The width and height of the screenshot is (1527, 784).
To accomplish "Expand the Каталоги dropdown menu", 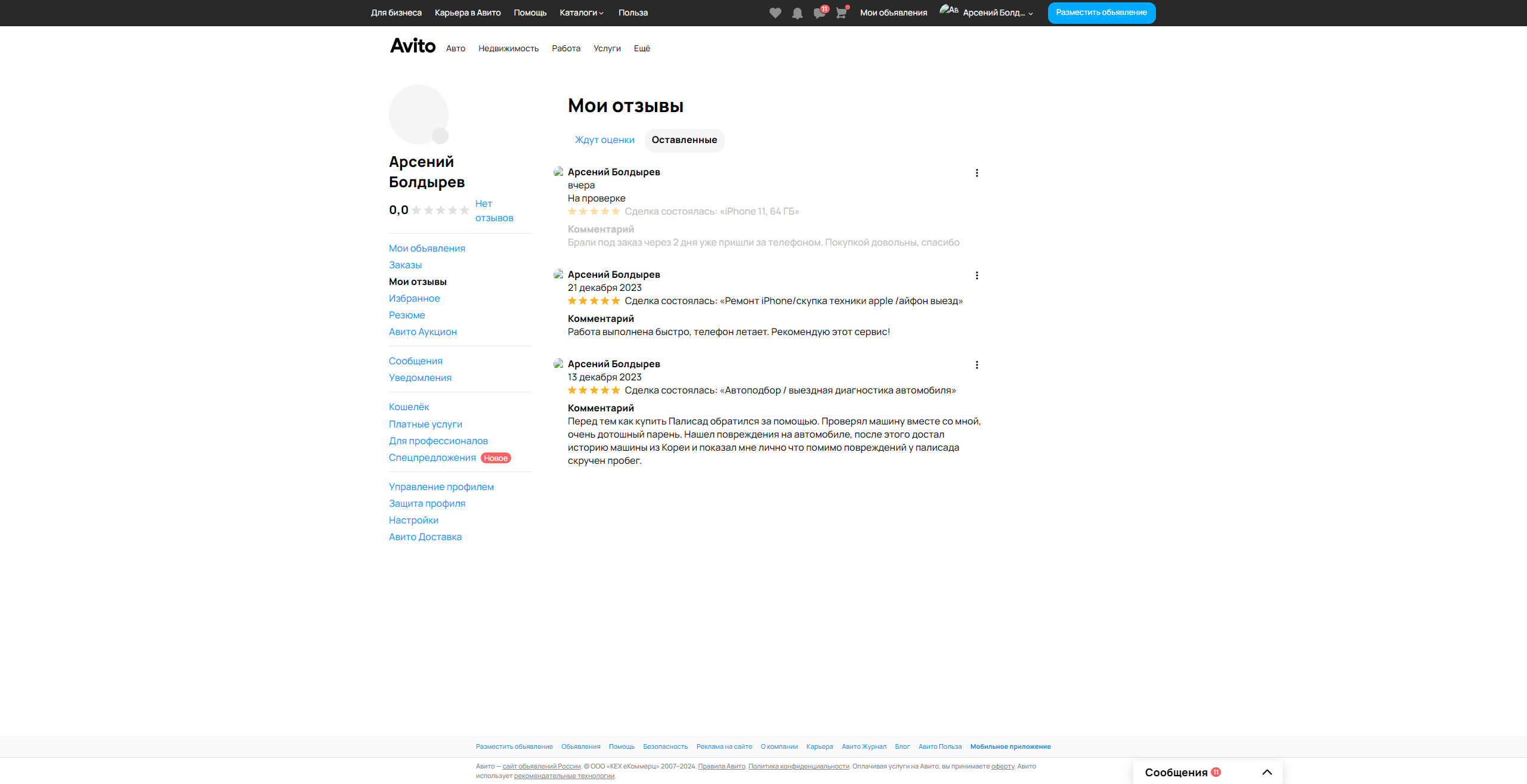I will (582, 13).
